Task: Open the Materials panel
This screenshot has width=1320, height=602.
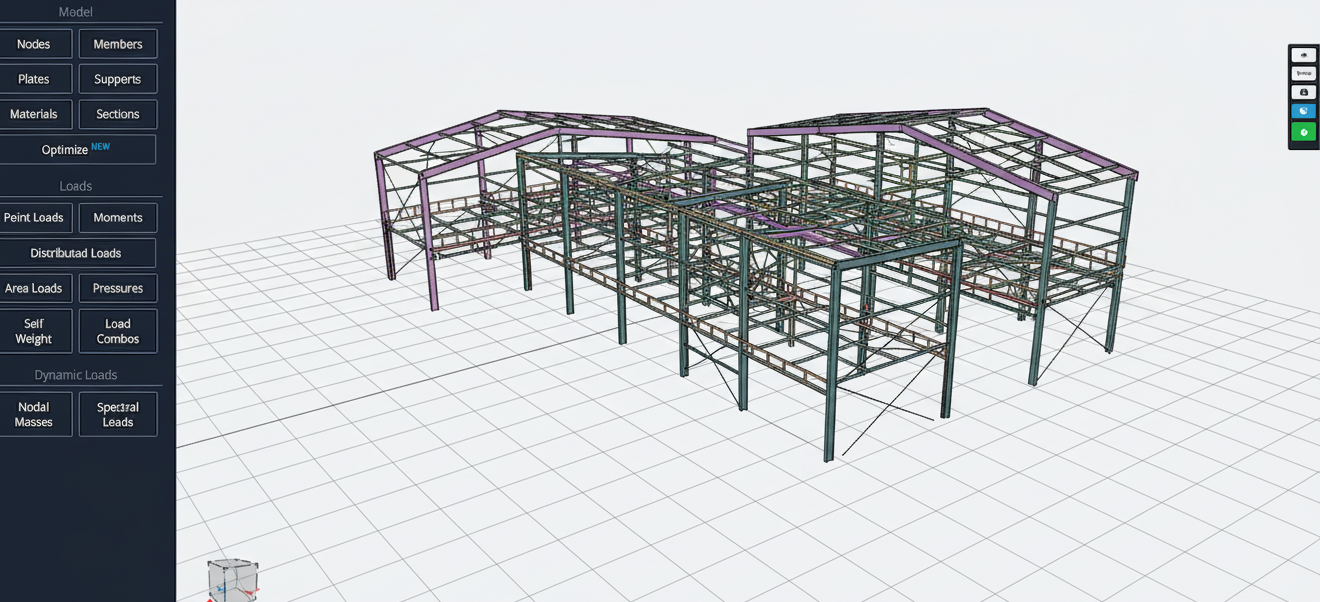Action: tap(34, 114)
